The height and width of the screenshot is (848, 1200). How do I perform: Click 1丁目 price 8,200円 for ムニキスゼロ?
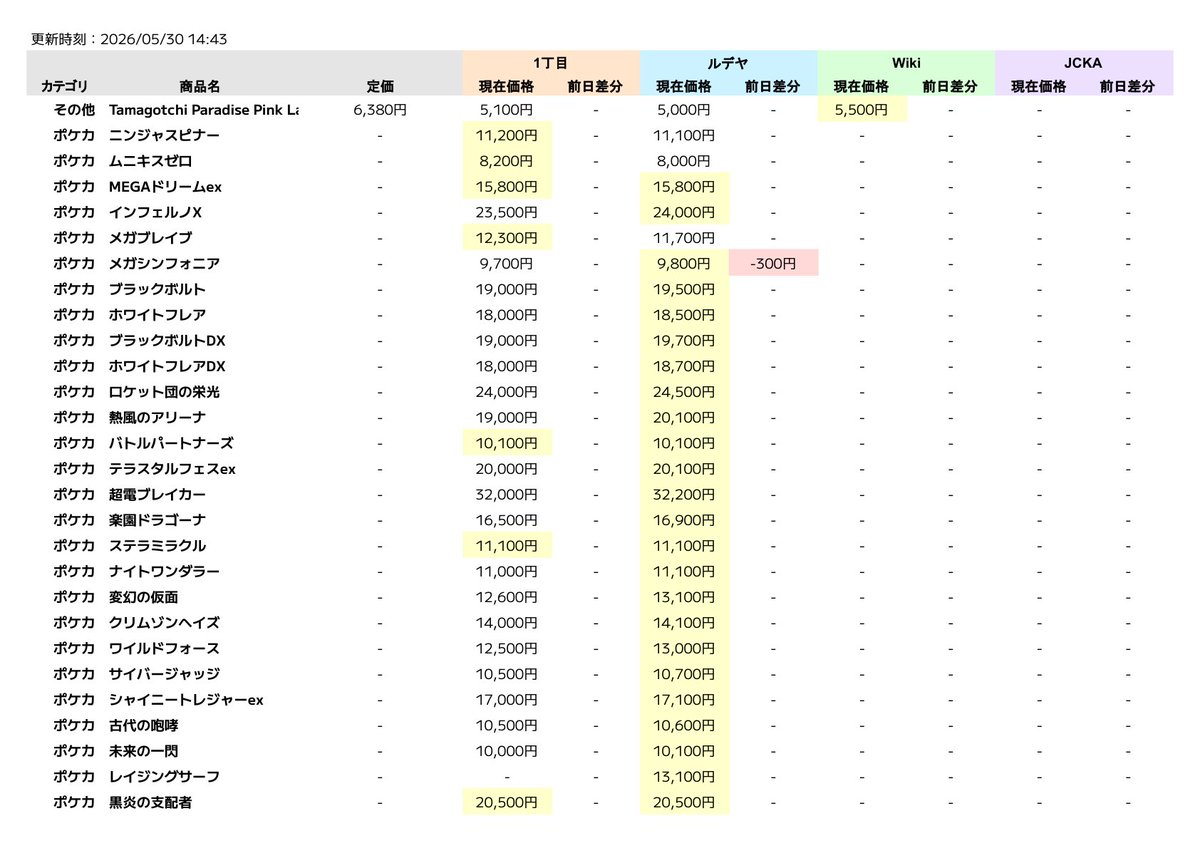(507, 161)
